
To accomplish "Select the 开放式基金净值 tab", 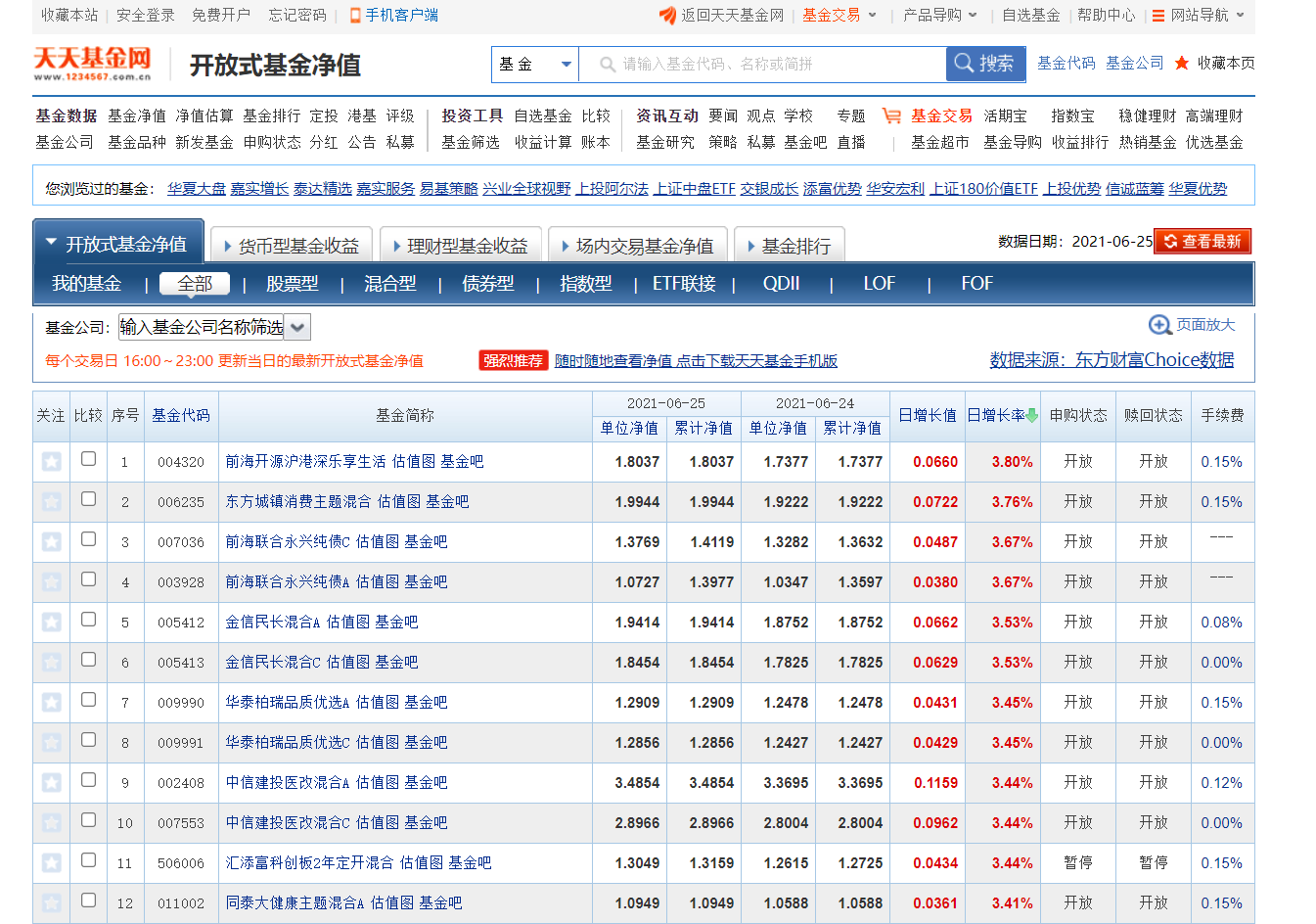I will point(117,244).
